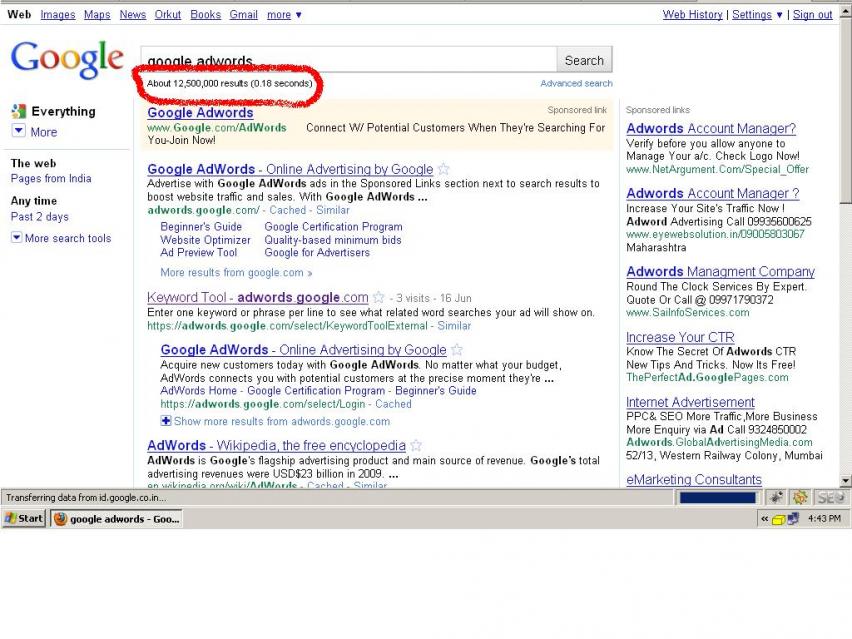Click Similar for the Keyword Tool result
The image size is (852, 639).
point(454,325)
